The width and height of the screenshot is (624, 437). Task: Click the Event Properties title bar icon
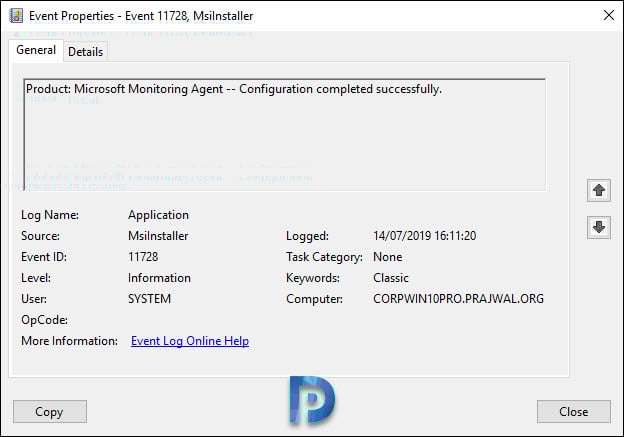(x=16, y=16)
